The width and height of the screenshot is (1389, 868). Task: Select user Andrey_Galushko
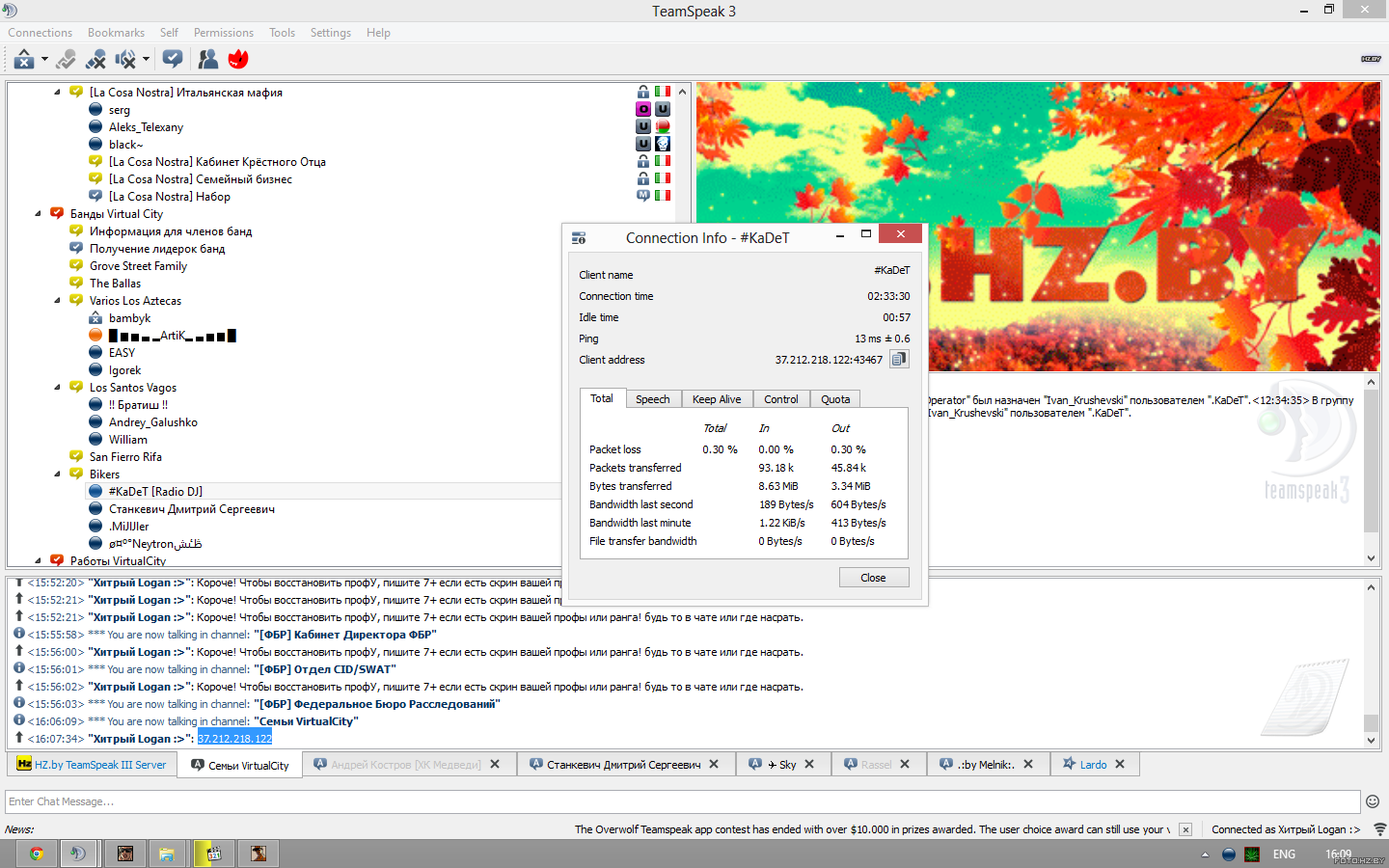[152, 422]
